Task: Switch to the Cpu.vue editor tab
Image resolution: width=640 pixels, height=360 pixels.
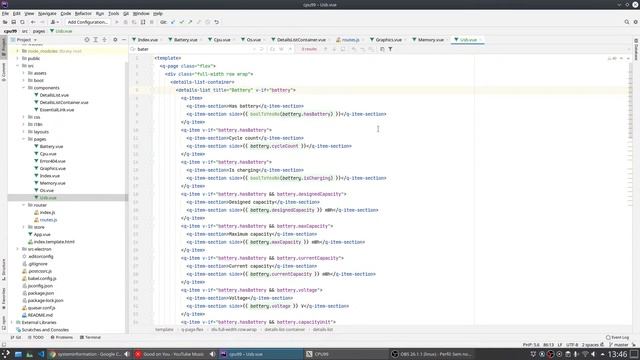Action: pos(222,40)
